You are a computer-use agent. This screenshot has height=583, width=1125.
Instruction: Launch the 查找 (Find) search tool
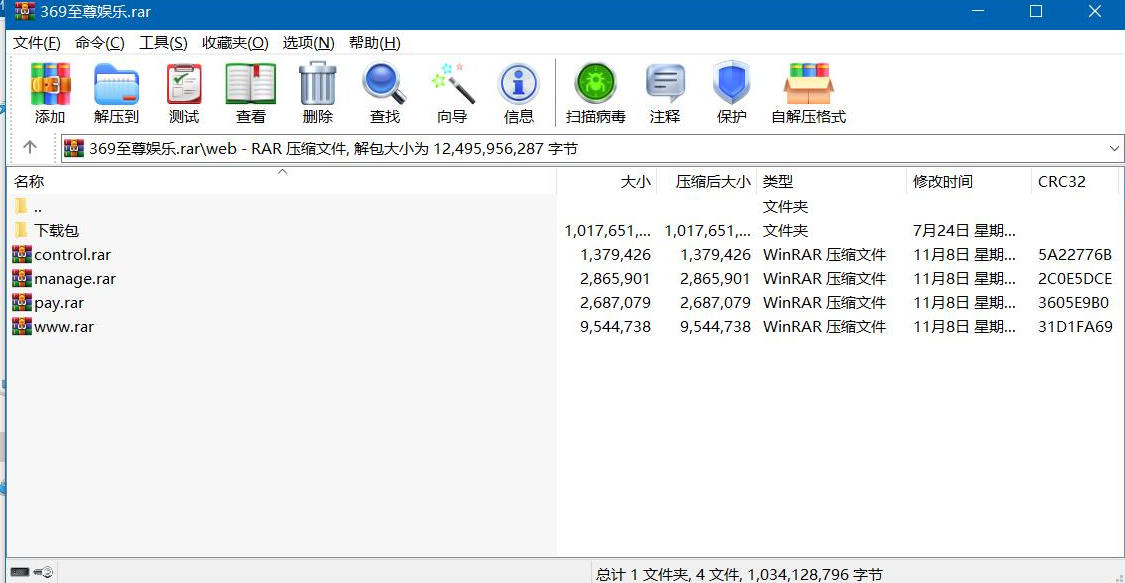coord(383,92)
